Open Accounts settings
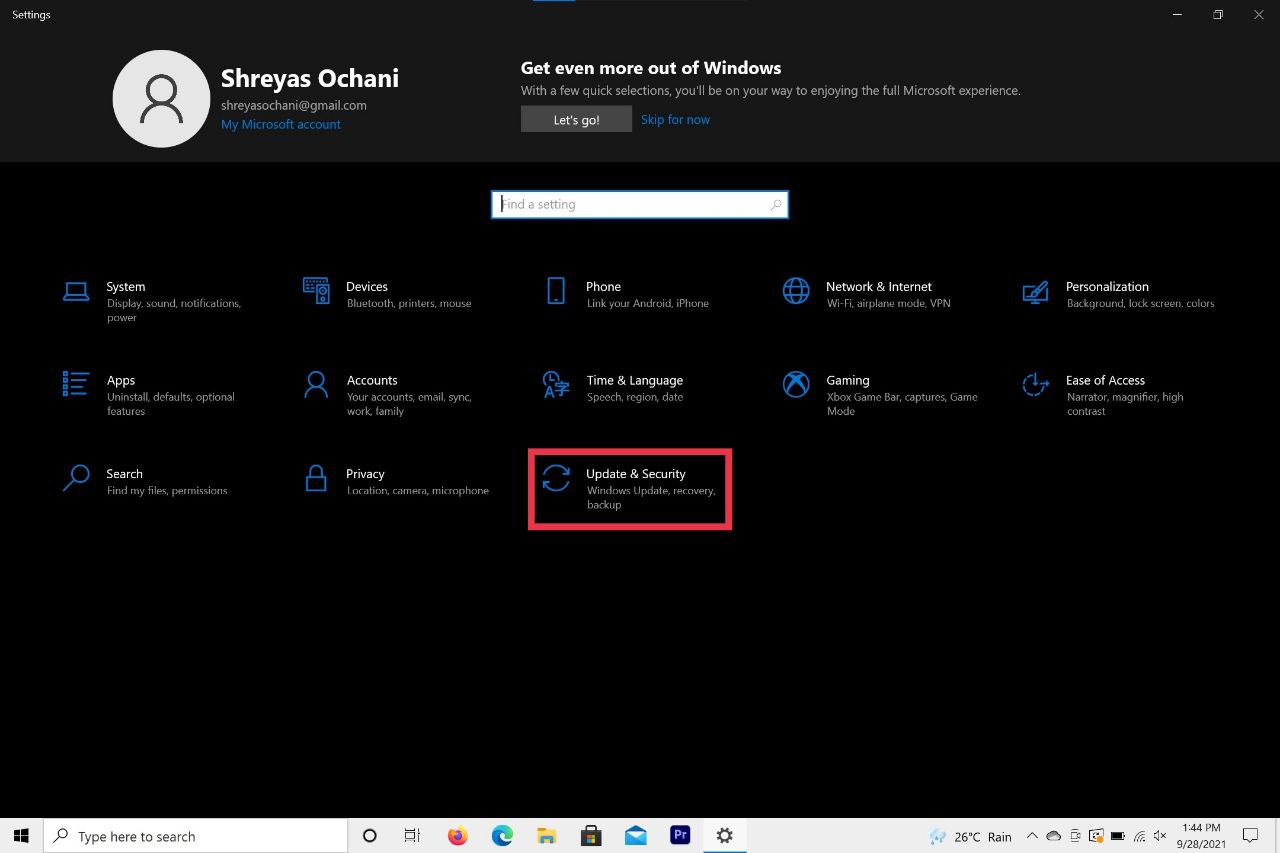This screenshot has height=853, width=1280. (x=389, y=395)
